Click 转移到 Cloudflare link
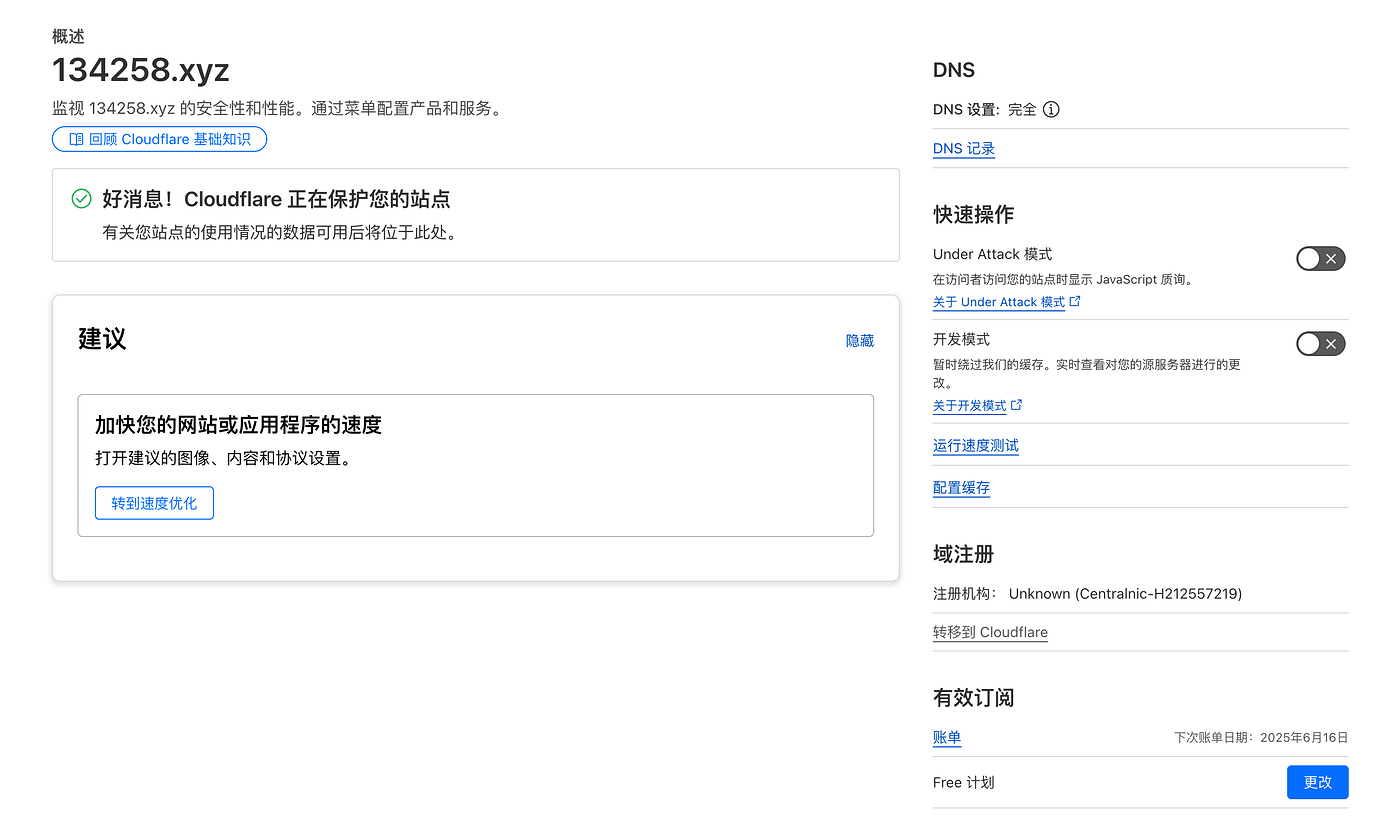1378x830 pixels. tap(990, 632)
